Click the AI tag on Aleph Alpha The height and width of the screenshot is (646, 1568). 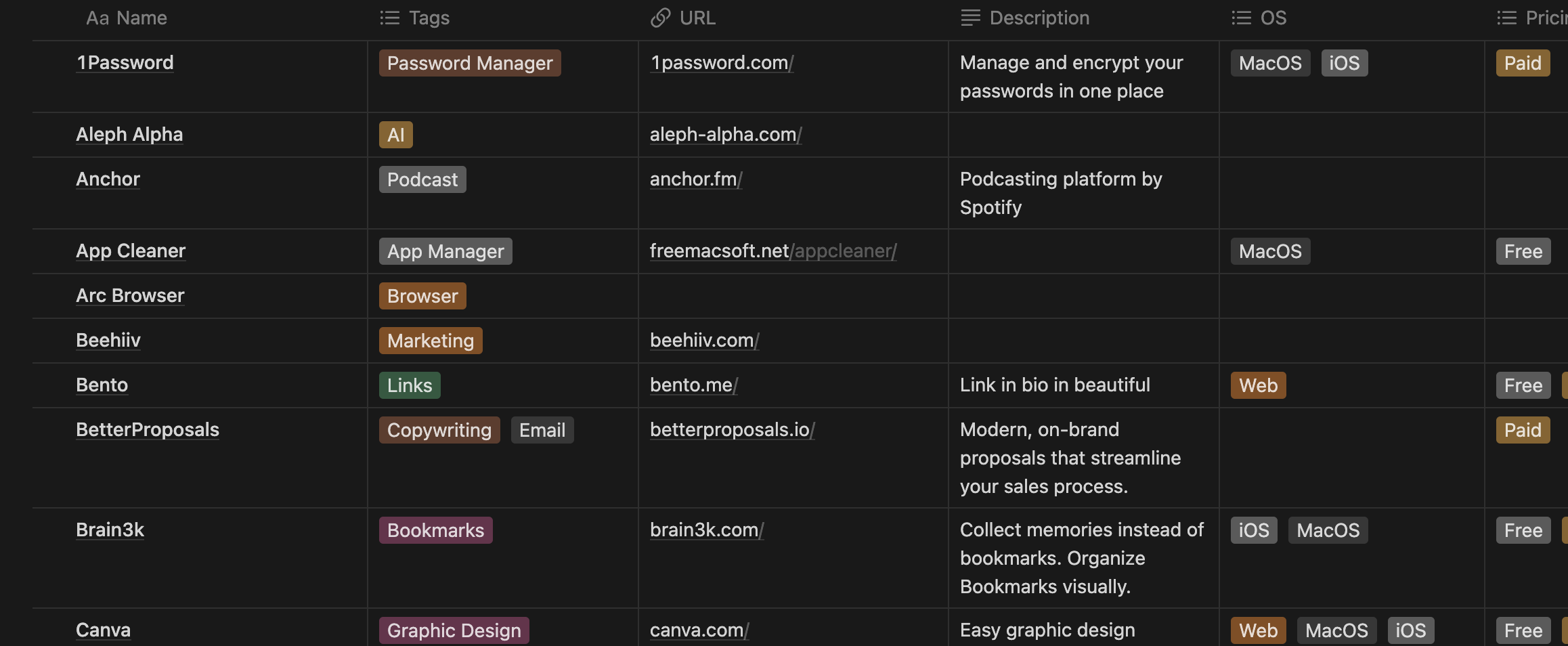(x=396, y=135)
